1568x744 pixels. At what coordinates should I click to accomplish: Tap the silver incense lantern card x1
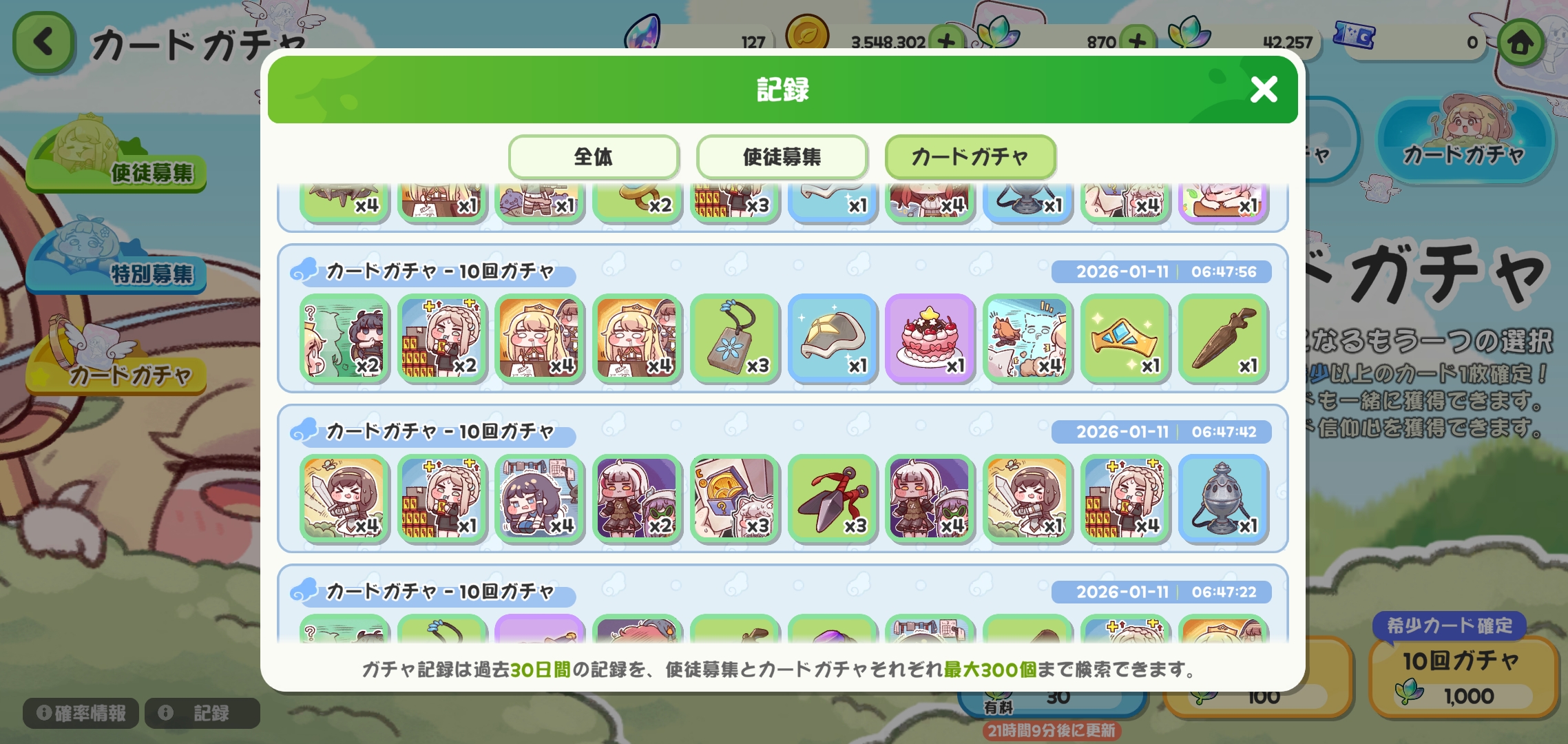pos(1223,499)
